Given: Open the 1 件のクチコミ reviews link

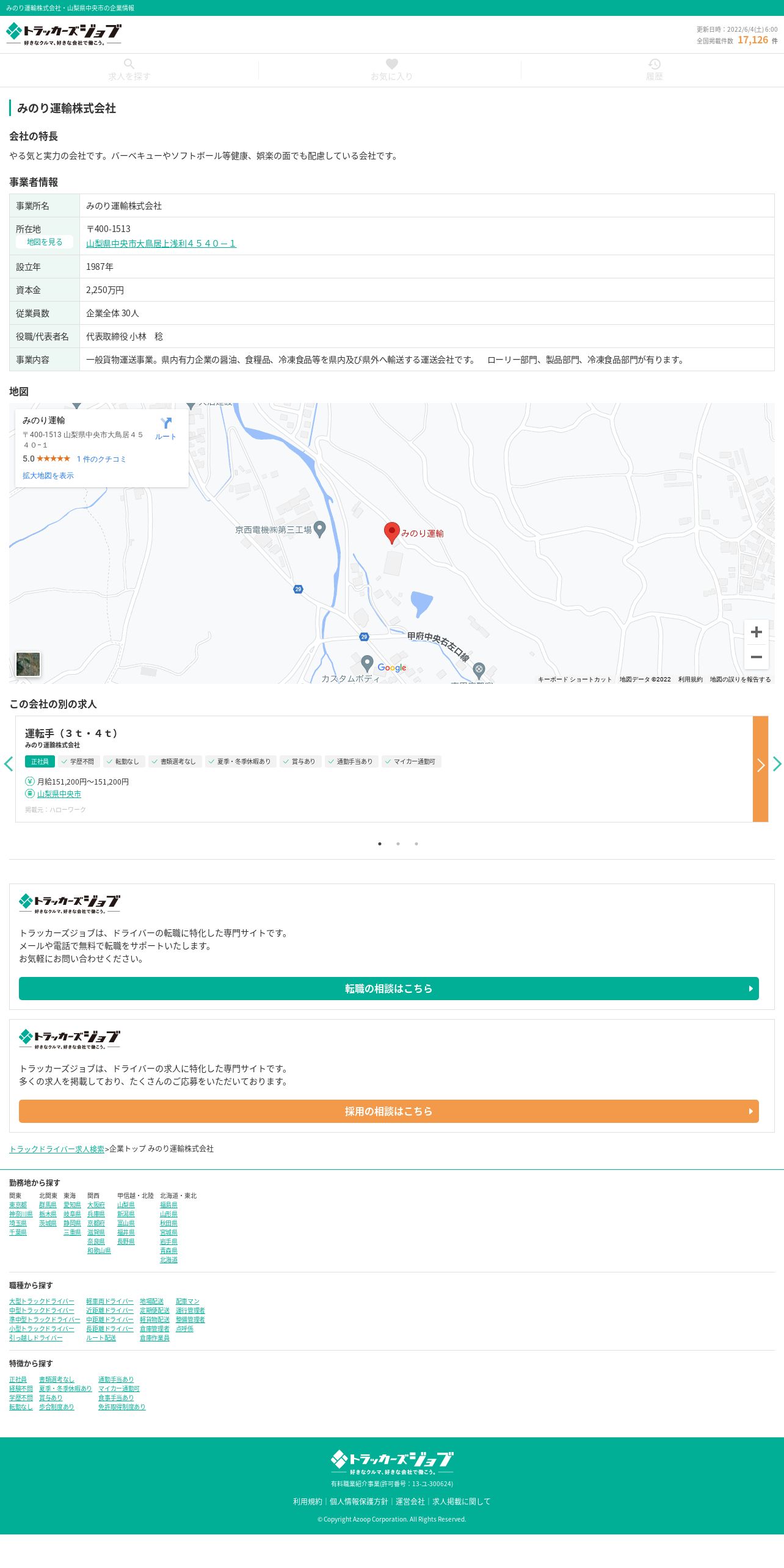Looking at the screenshot, I should [101, 459].
